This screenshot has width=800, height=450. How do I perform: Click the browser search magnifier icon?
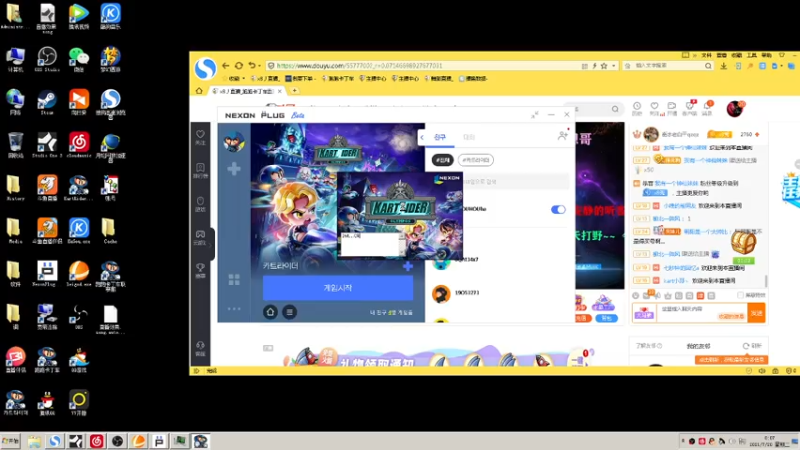708,66
